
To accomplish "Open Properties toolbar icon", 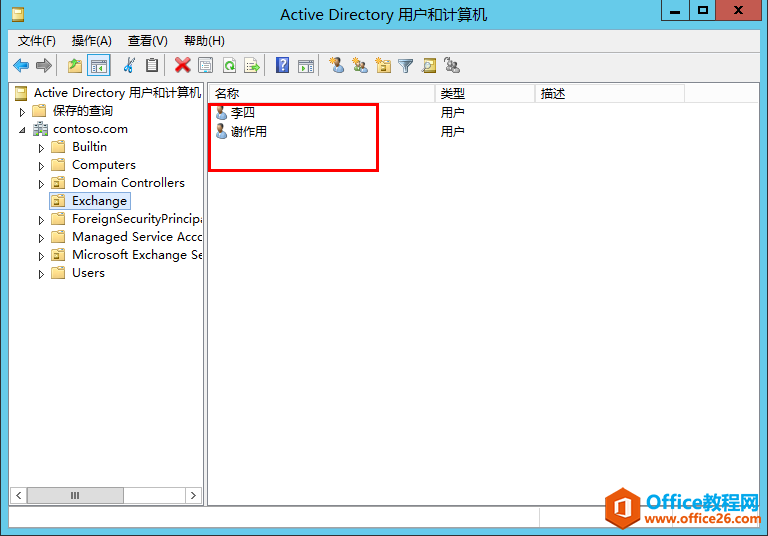I will [206, 65].
